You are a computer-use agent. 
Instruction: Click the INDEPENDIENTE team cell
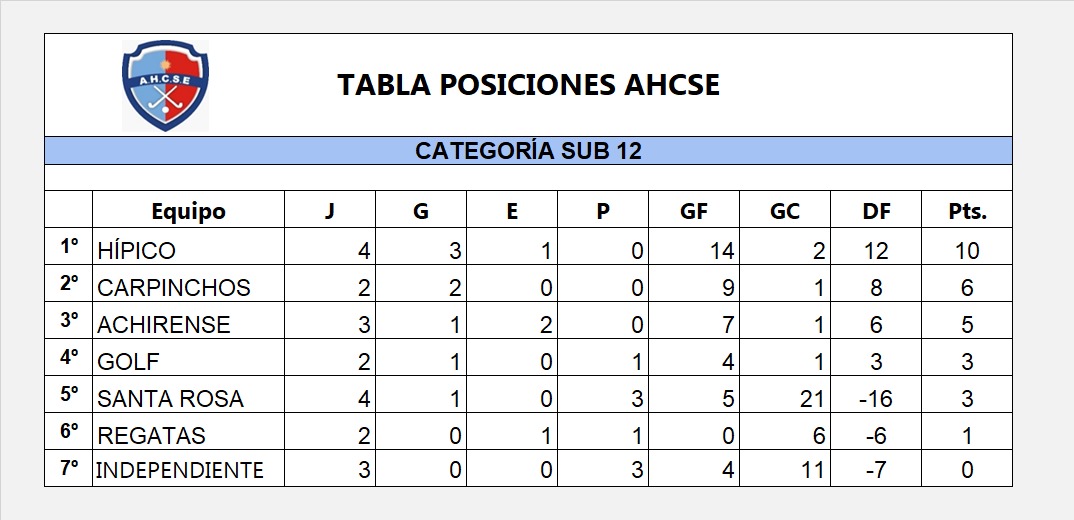180,470
